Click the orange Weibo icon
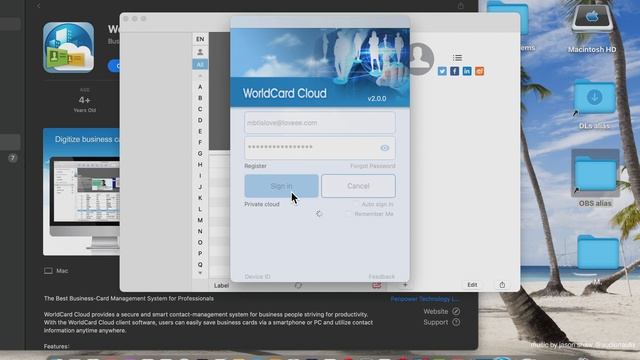The width and height of the screenshot is (640, 360). point(480,71)
